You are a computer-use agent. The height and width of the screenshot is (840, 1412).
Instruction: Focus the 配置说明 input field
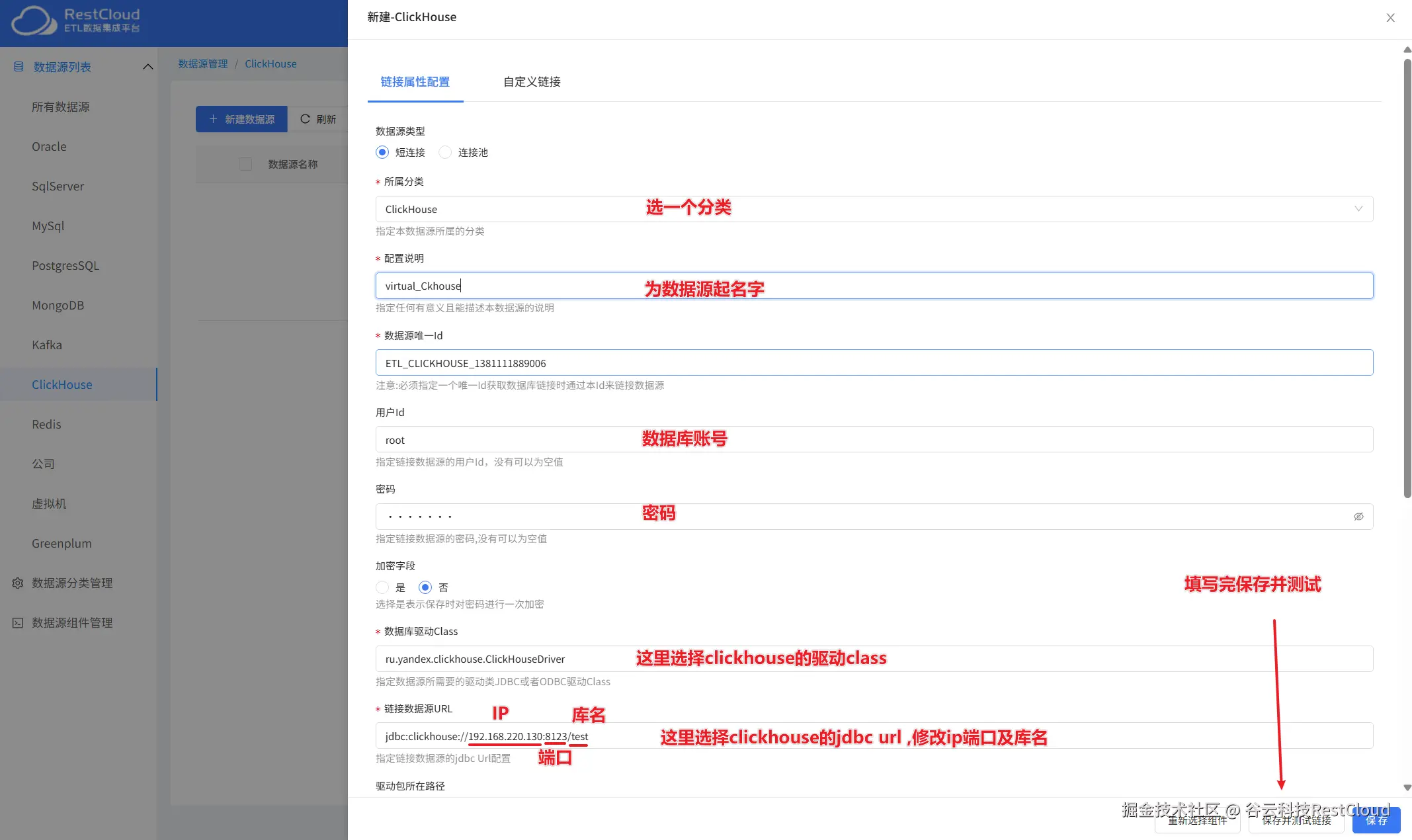[x=874, y=286]
